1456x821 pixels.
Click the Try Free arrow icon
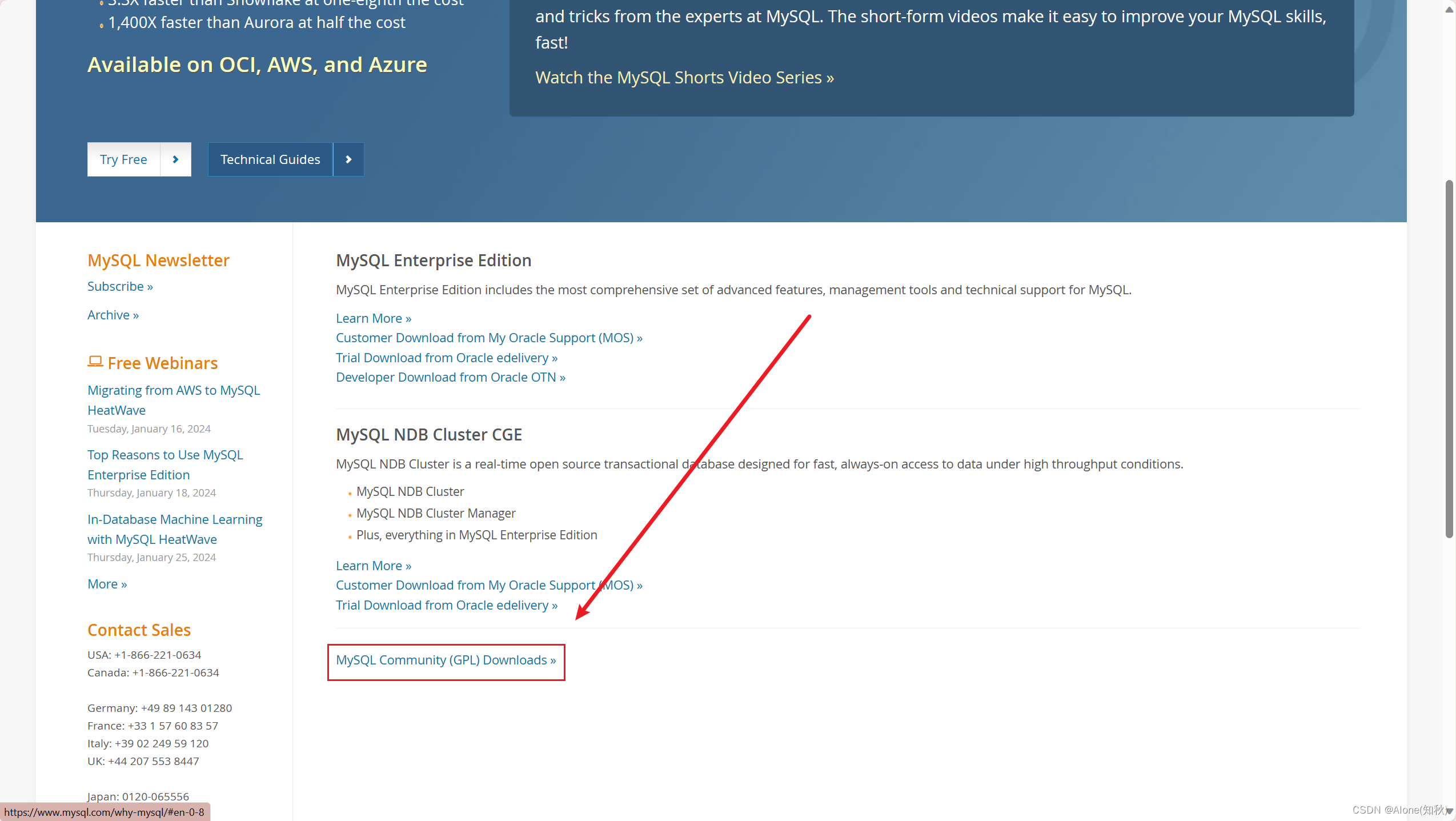tap(175, 159)
